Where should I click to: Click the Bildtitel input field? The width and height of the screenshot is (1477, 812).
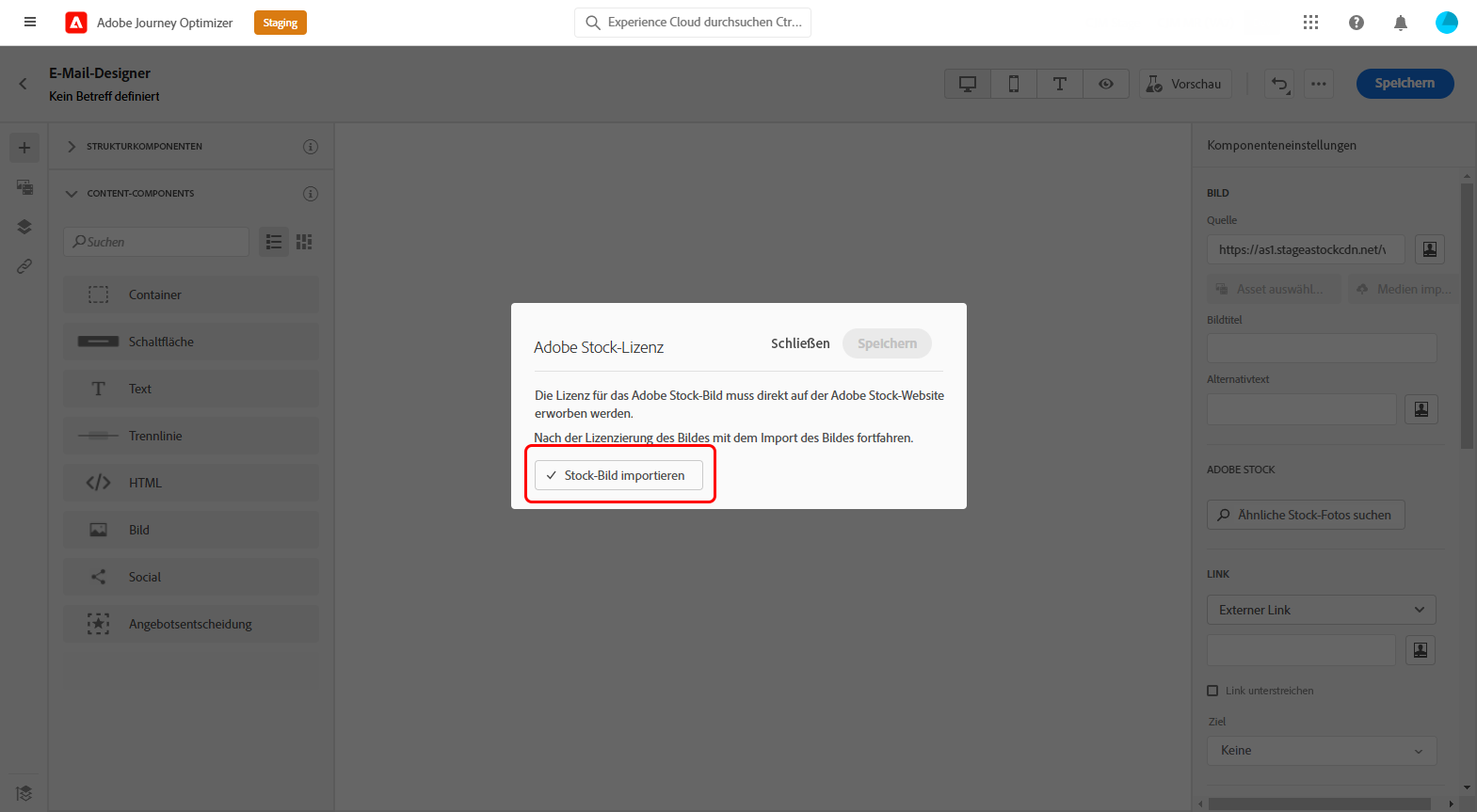point(1322,348)
